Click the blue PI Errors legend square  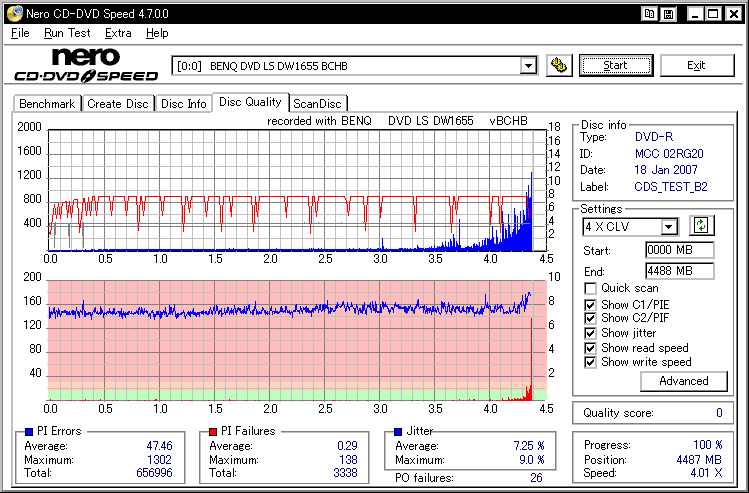(x=26, y=431)
